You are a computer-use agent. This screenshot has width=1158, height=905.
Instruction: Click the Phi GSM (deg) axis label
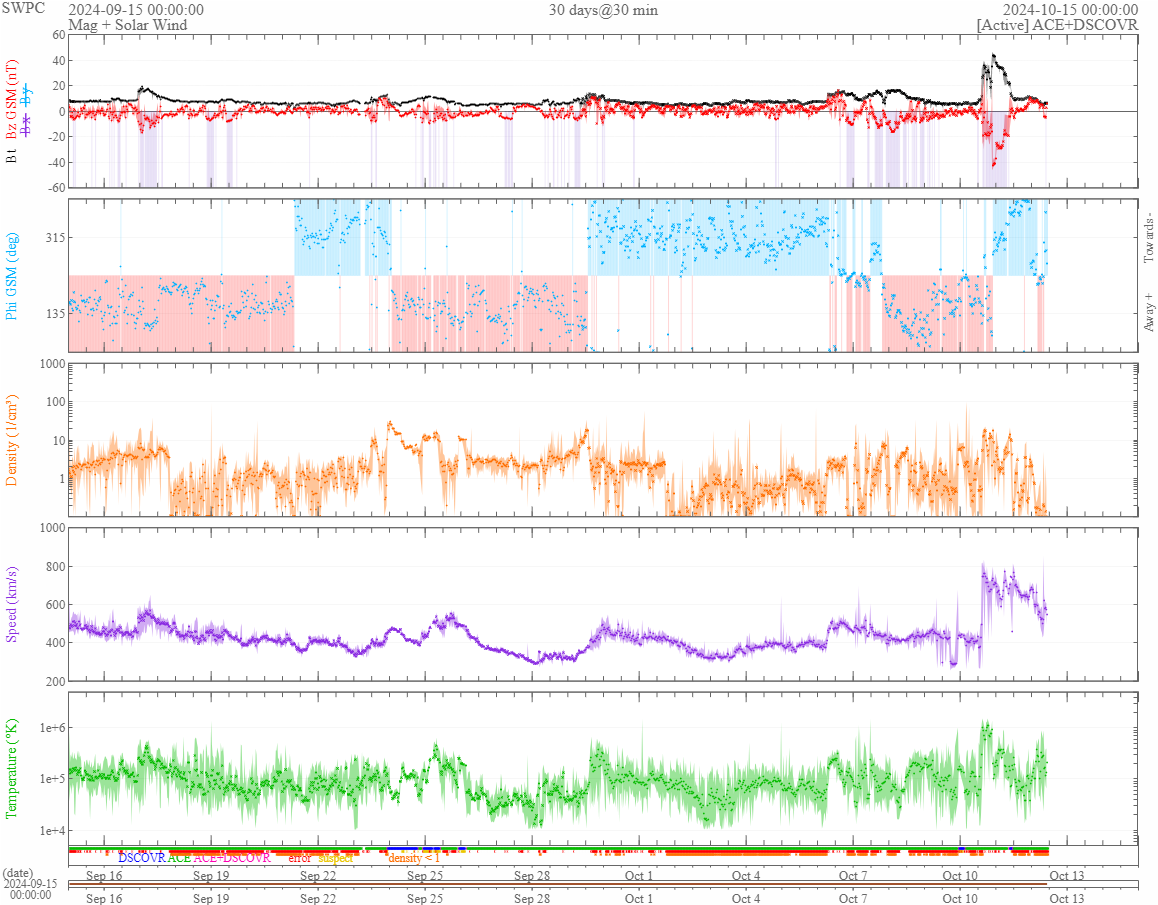(x=13, y=275)
